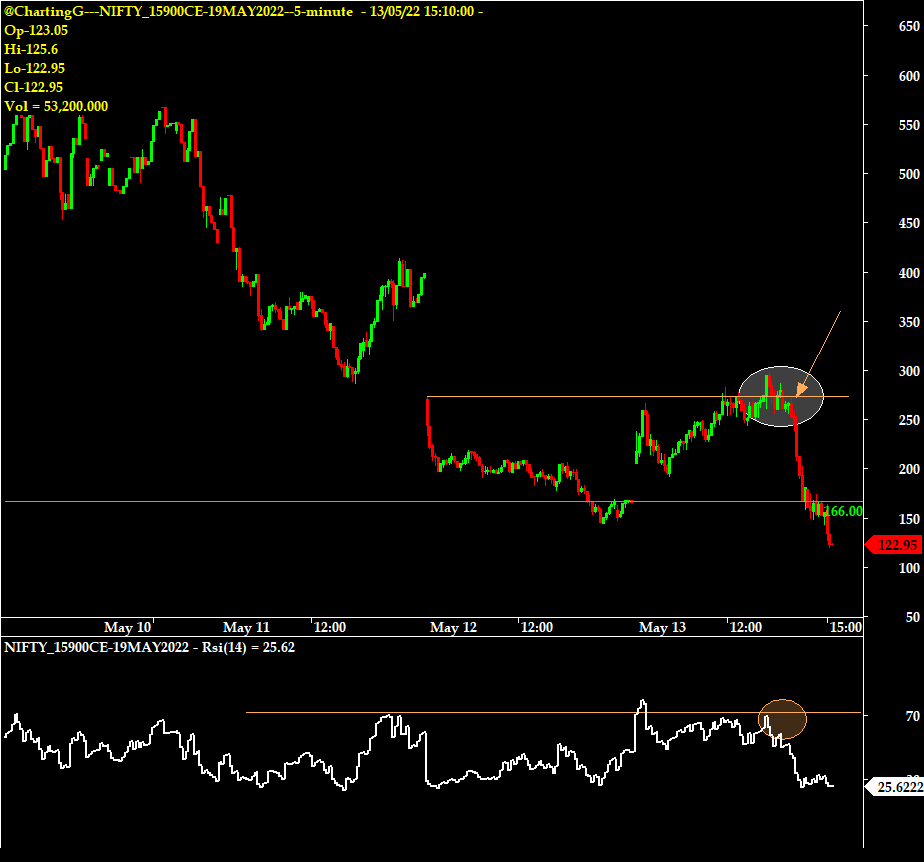The height and width of the screenshot is (862, 924).
Task: Select the May 12 date on time axis
Action: [454, 627]
